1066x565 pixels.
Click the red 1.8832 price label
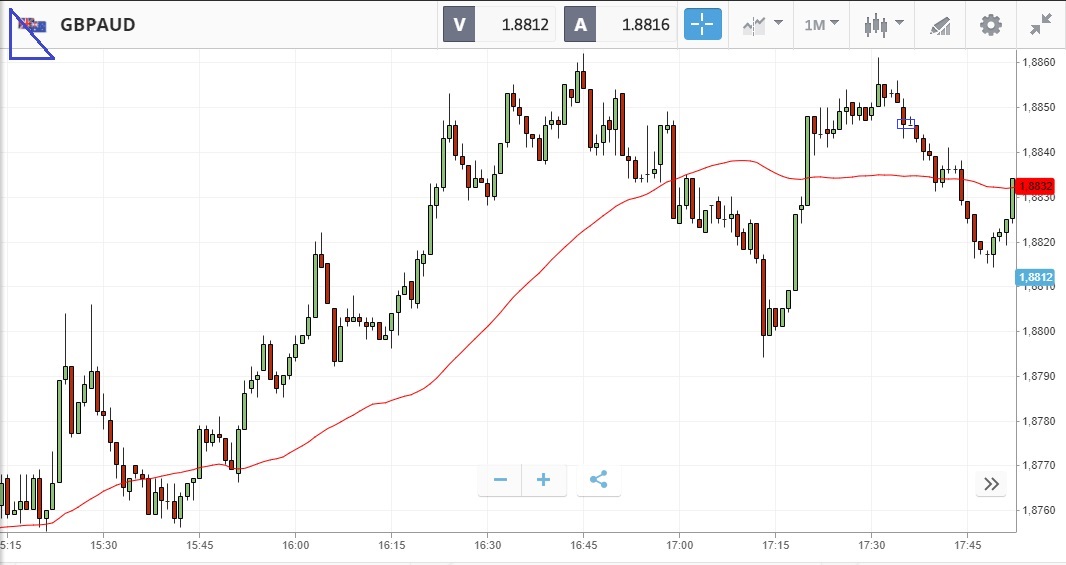coord(1036,186)
